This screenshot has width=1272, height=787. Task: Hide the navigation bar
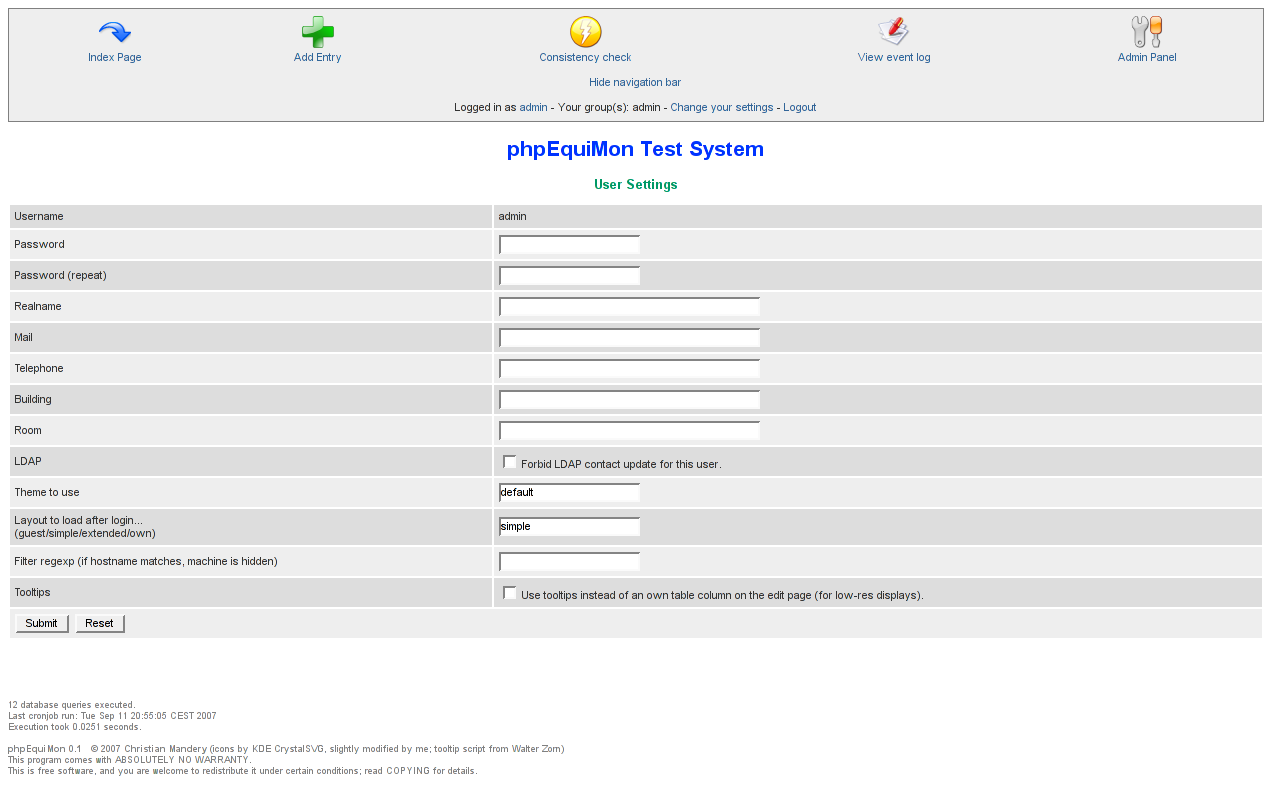(635, 82)
